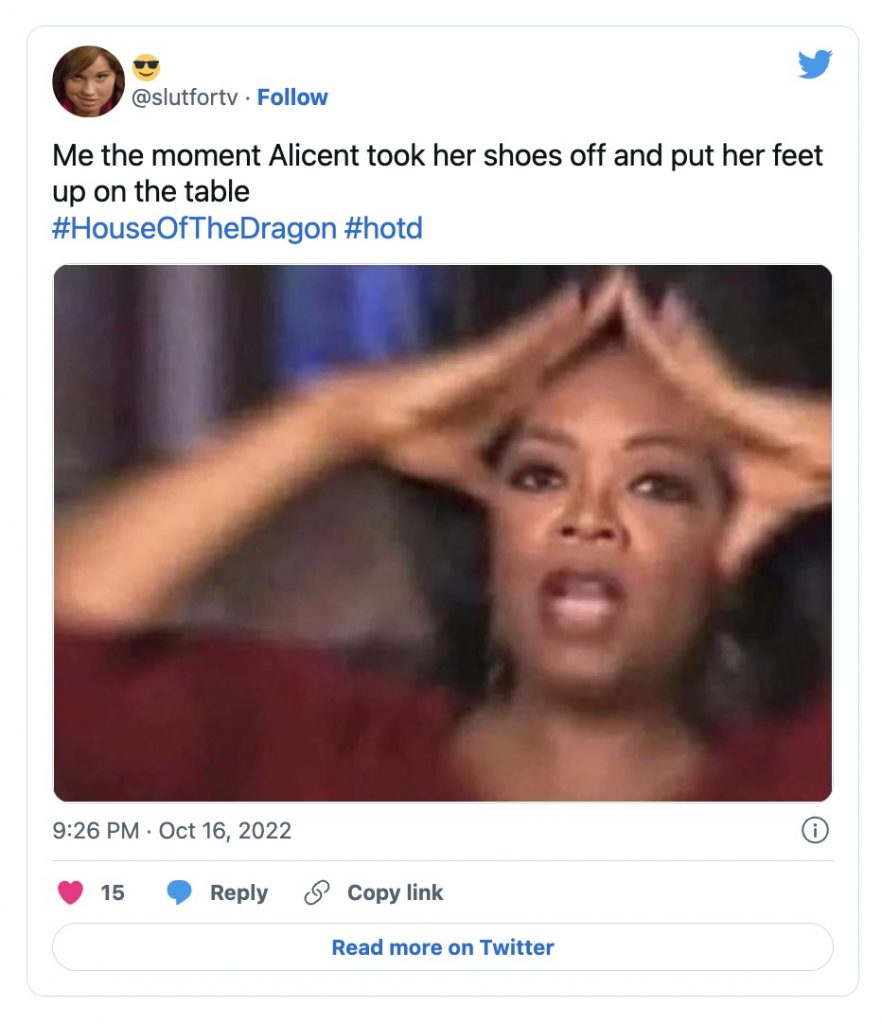Like the tweet with the heart icon
Image resolution: width=882 pixels, height=1024 pixels.
pos(71,892)
